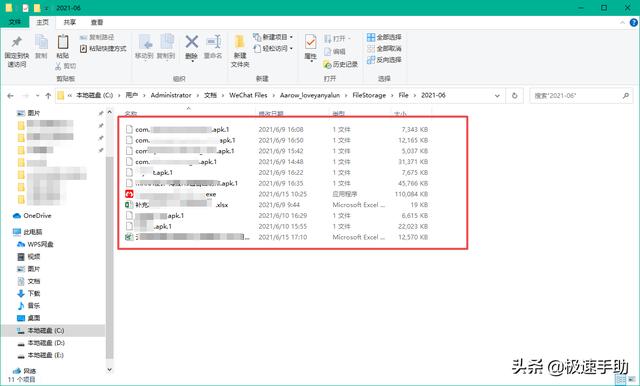Click 编辑 (Edit) in the 打开 group
Viewport: 640px width, 386px height.
pos(335,51)
